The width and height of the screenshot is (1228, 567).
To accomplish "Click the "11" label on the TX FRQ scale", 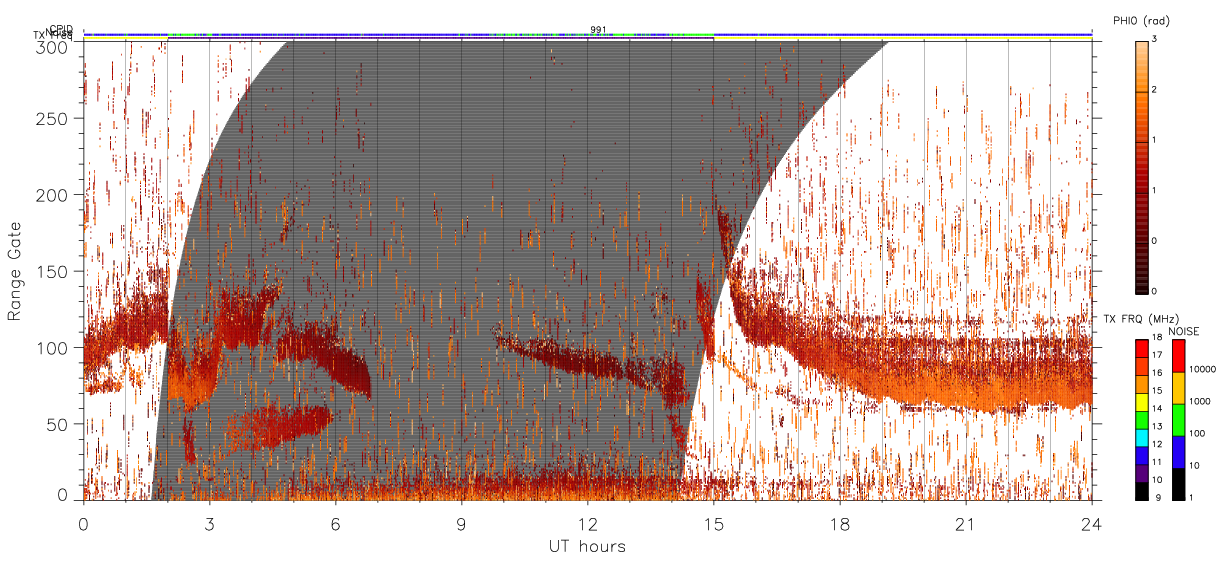I will pyautogui.click(x=1158, y=461).
